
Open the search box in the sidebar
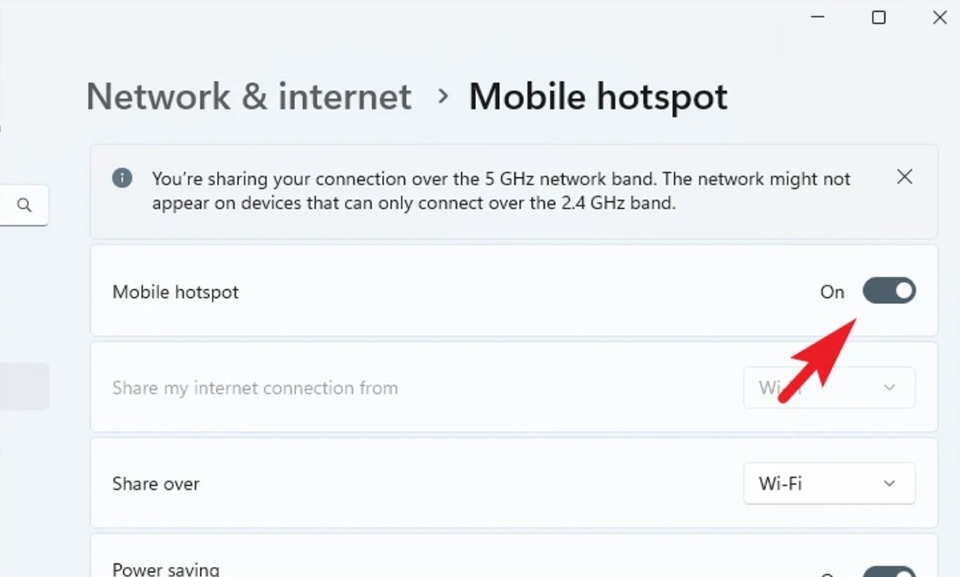pyautogui.click(x=24, y=205)
